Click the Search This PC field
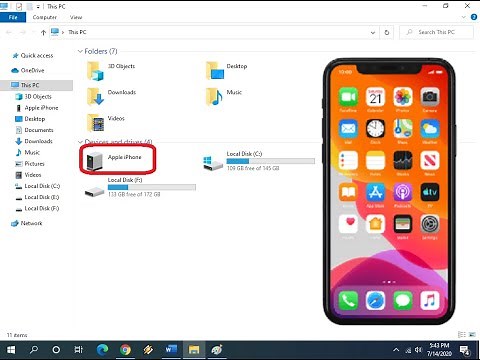 [436, 32]
